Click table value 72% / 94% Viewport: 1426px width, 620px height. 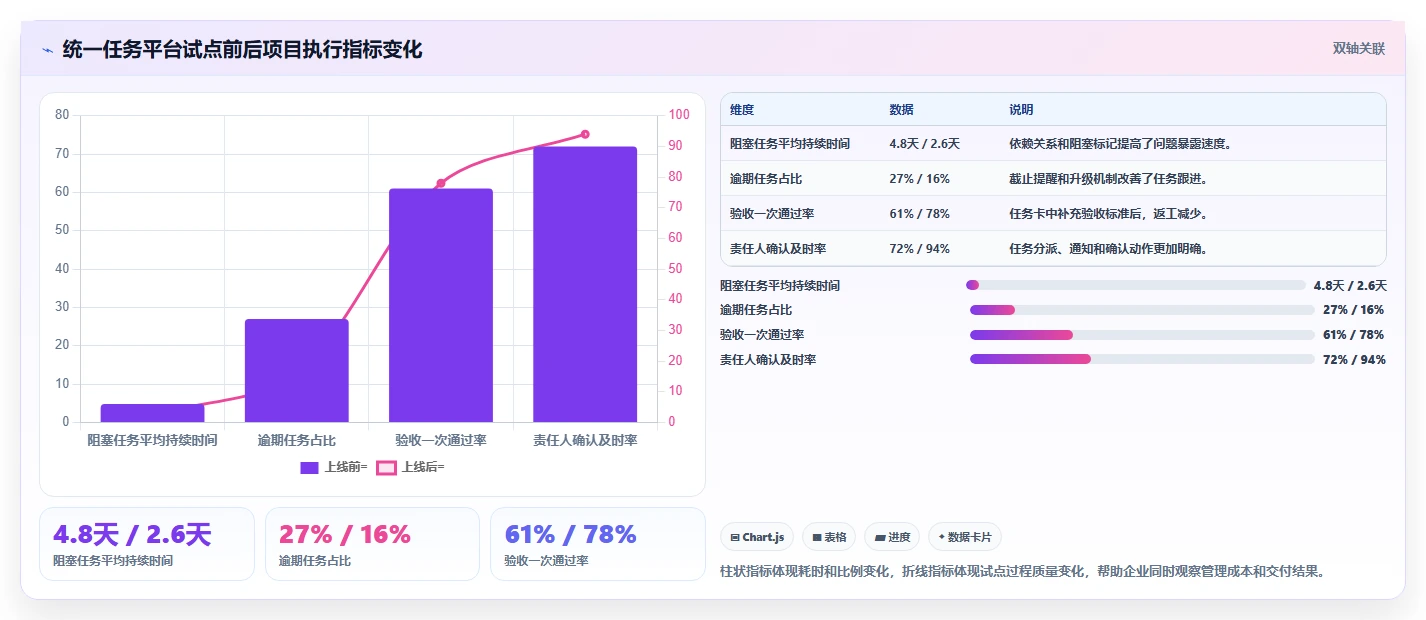tap(919, 249)
